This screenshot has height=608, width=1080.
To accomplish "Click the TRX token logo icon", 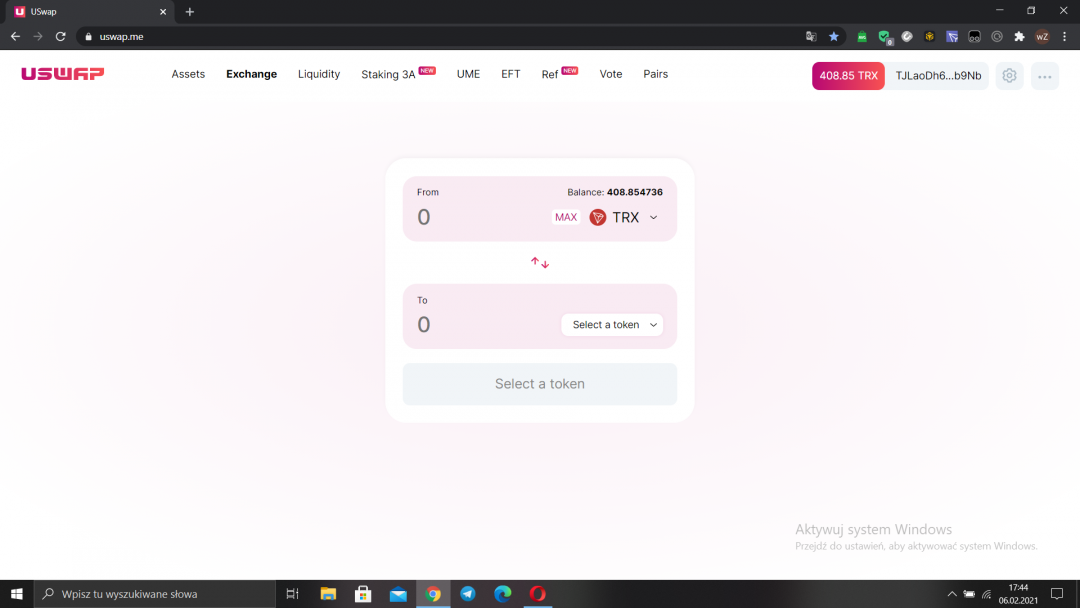I will click(x=598, y=217).
